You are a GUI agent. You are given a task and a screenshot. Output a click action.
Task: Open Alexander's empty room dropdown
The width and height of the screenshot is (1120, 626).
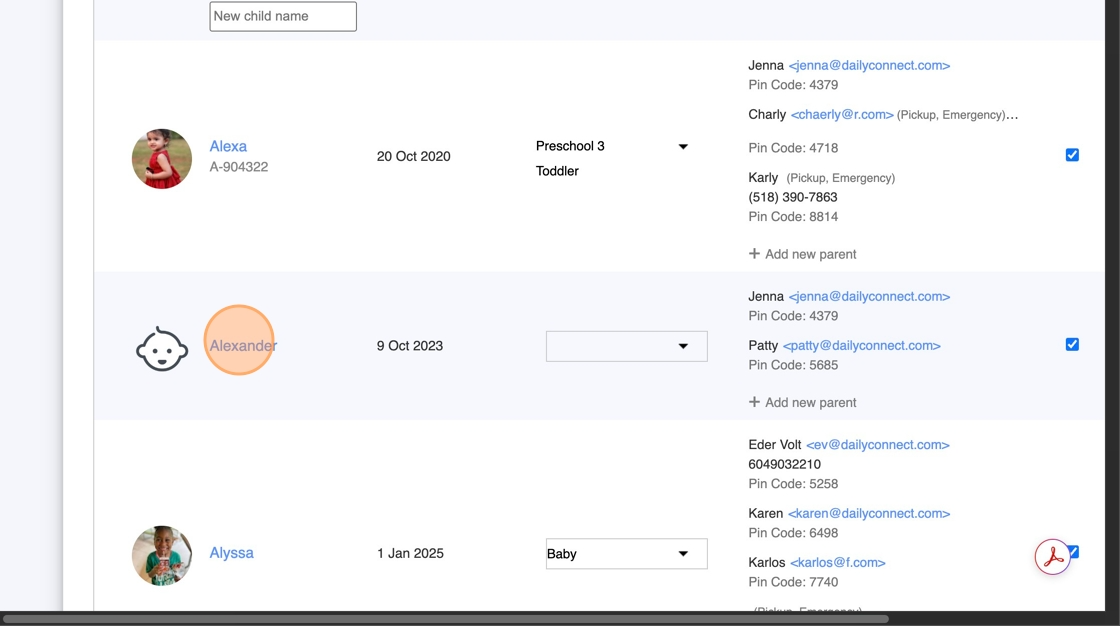tap(626, 346)
